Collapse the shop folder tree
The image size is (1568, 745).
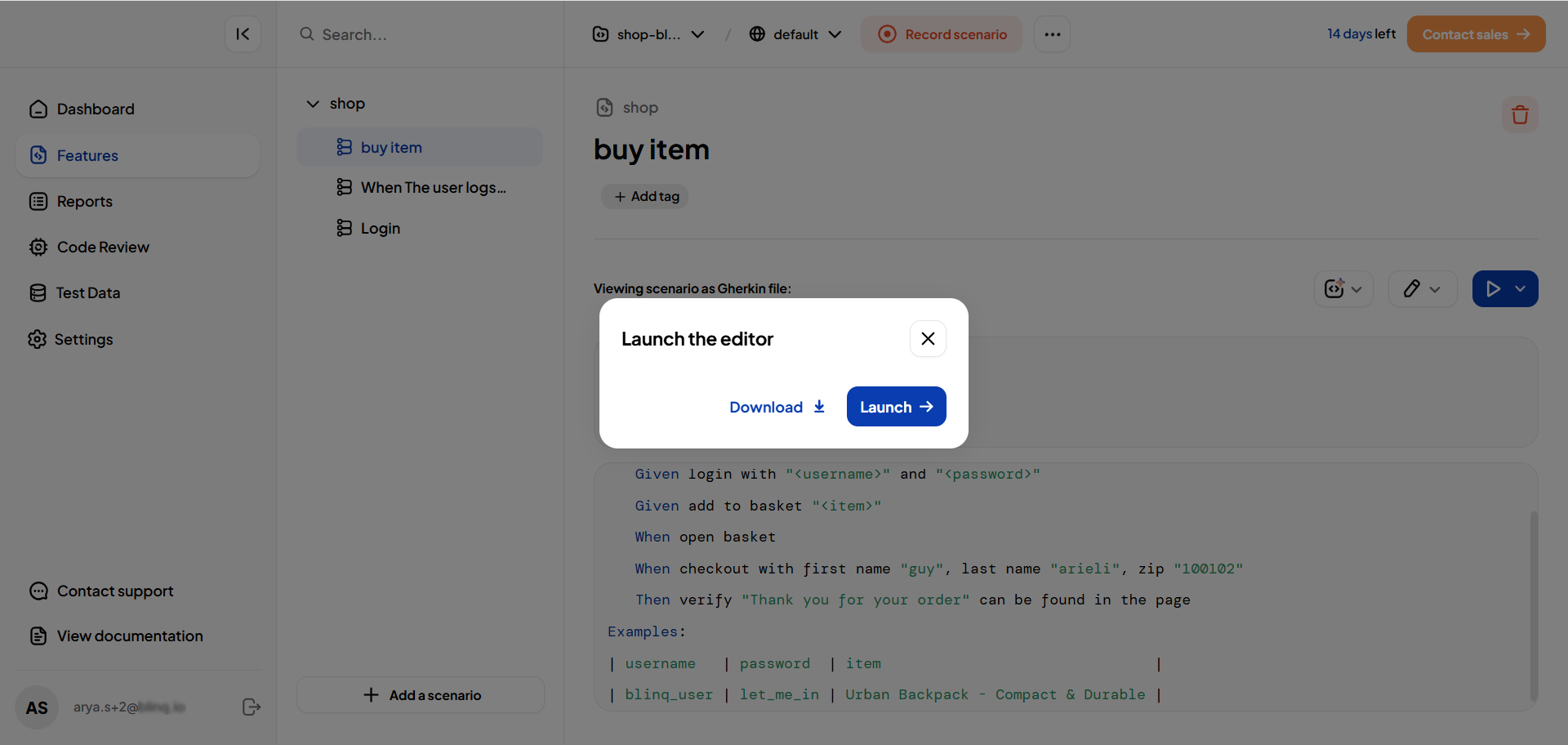point(313,104)
